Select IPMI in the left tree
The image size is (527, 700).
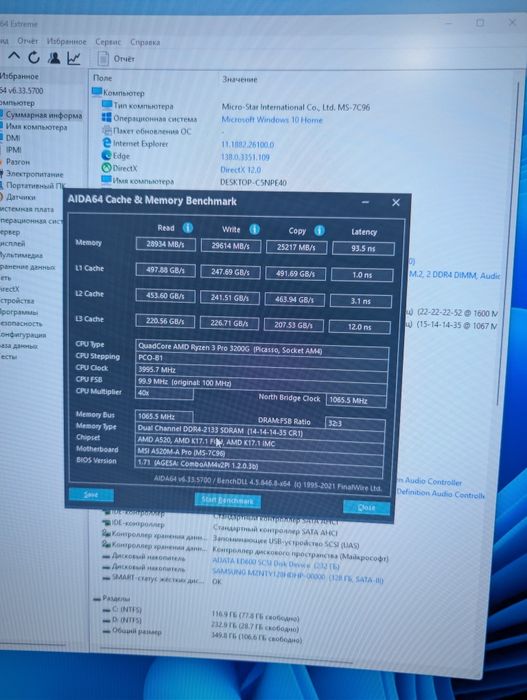13,150
